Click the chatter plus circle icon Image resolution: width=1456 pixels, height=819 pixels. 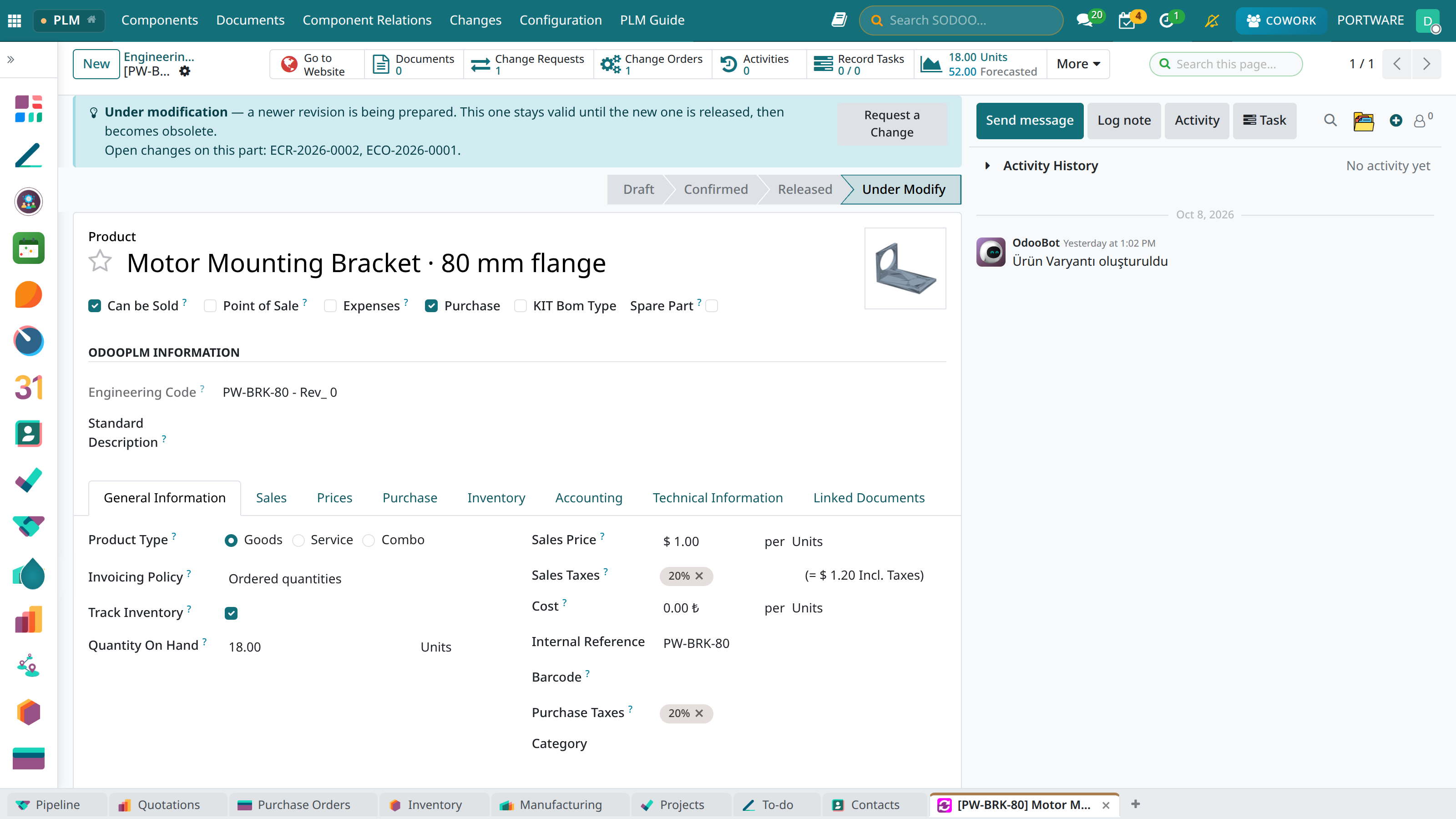click(x=1396, y=121)
